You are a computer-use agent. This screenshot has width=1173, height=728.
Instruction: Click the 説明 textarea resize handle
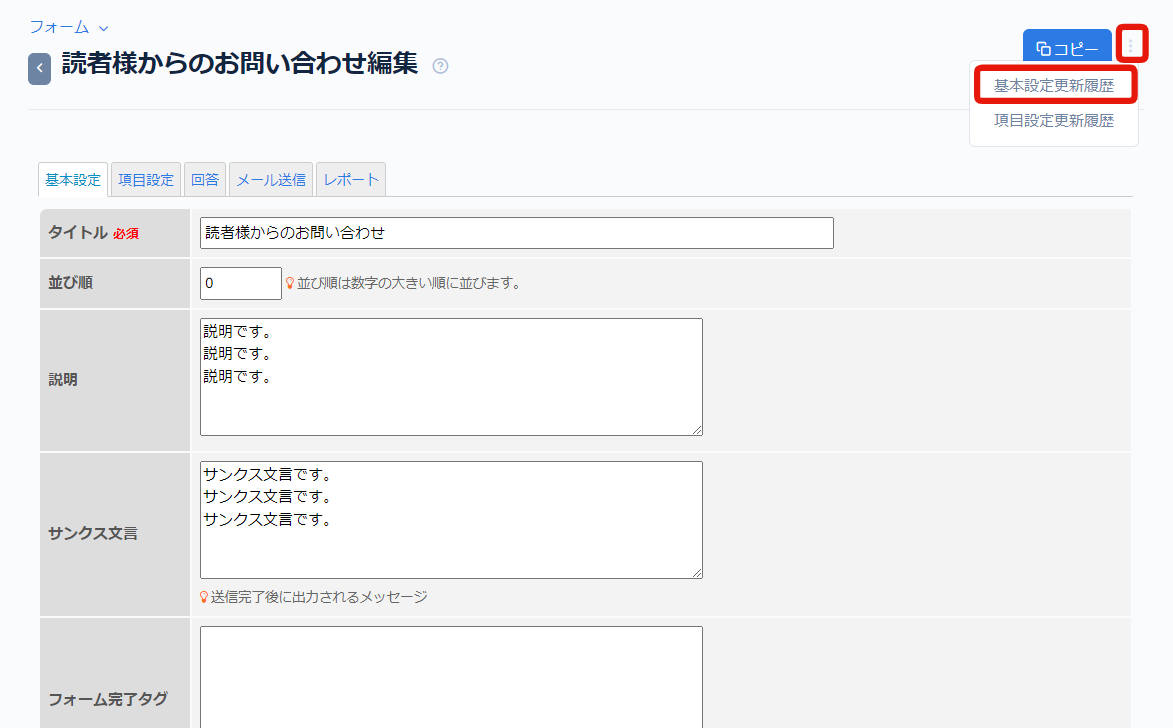click(x=696, y=429)
